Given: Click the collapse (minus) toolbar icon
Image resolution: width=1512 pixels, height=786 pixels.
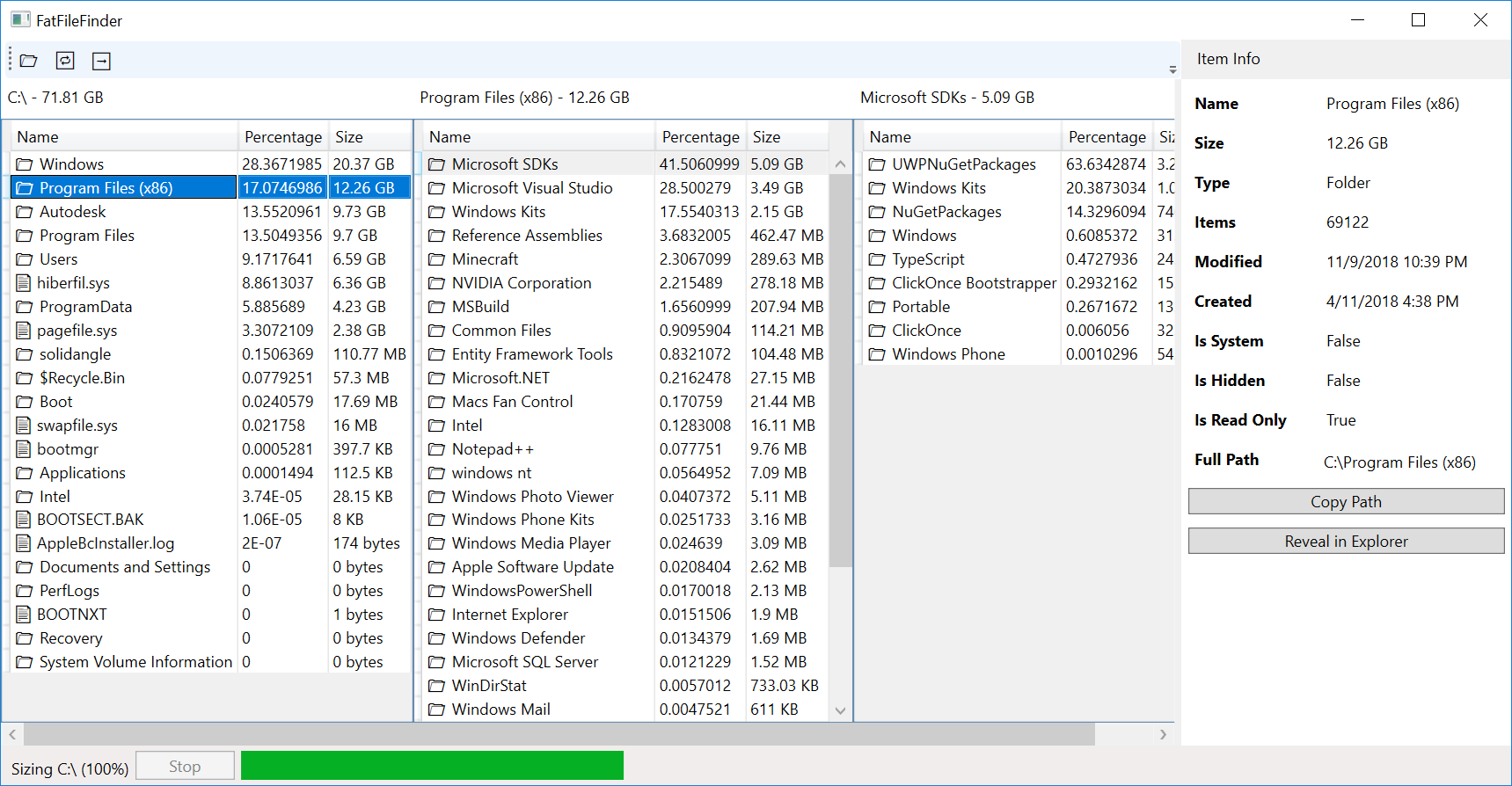Looking at the screenshot, I should [102, 61].
